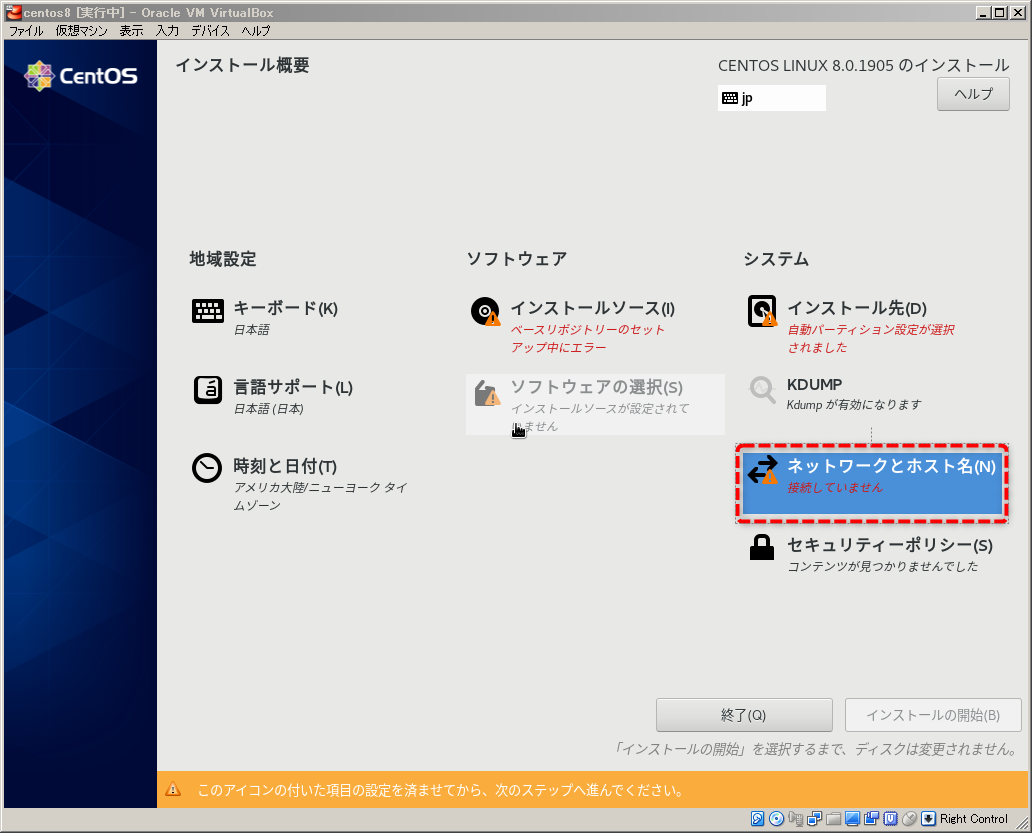This screenshot has height=833, width=1032.
Task: Click VirtualBox network status icon
Action: 814,819
